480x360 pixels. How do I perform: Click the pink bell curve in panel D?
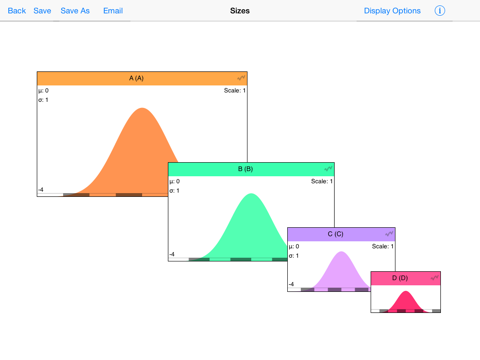coord(406,303)
